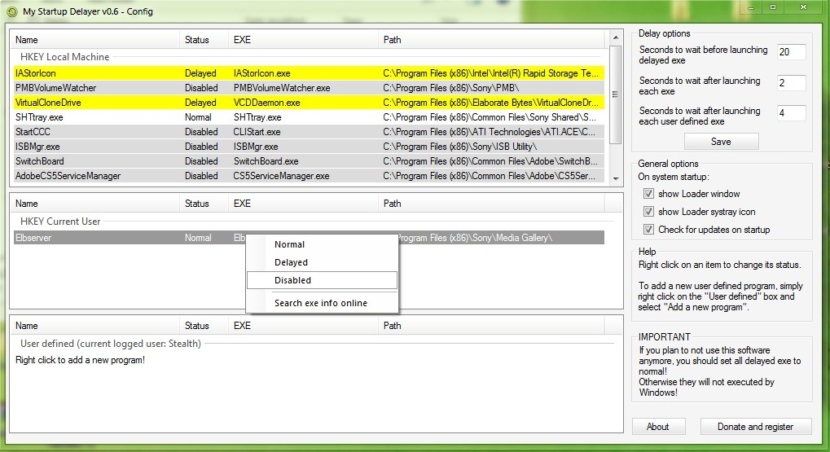The width and height of the screenshot is (830, 452).
Task: Uncheck show Loader systray icon
Action: click(x=648, y=212)
